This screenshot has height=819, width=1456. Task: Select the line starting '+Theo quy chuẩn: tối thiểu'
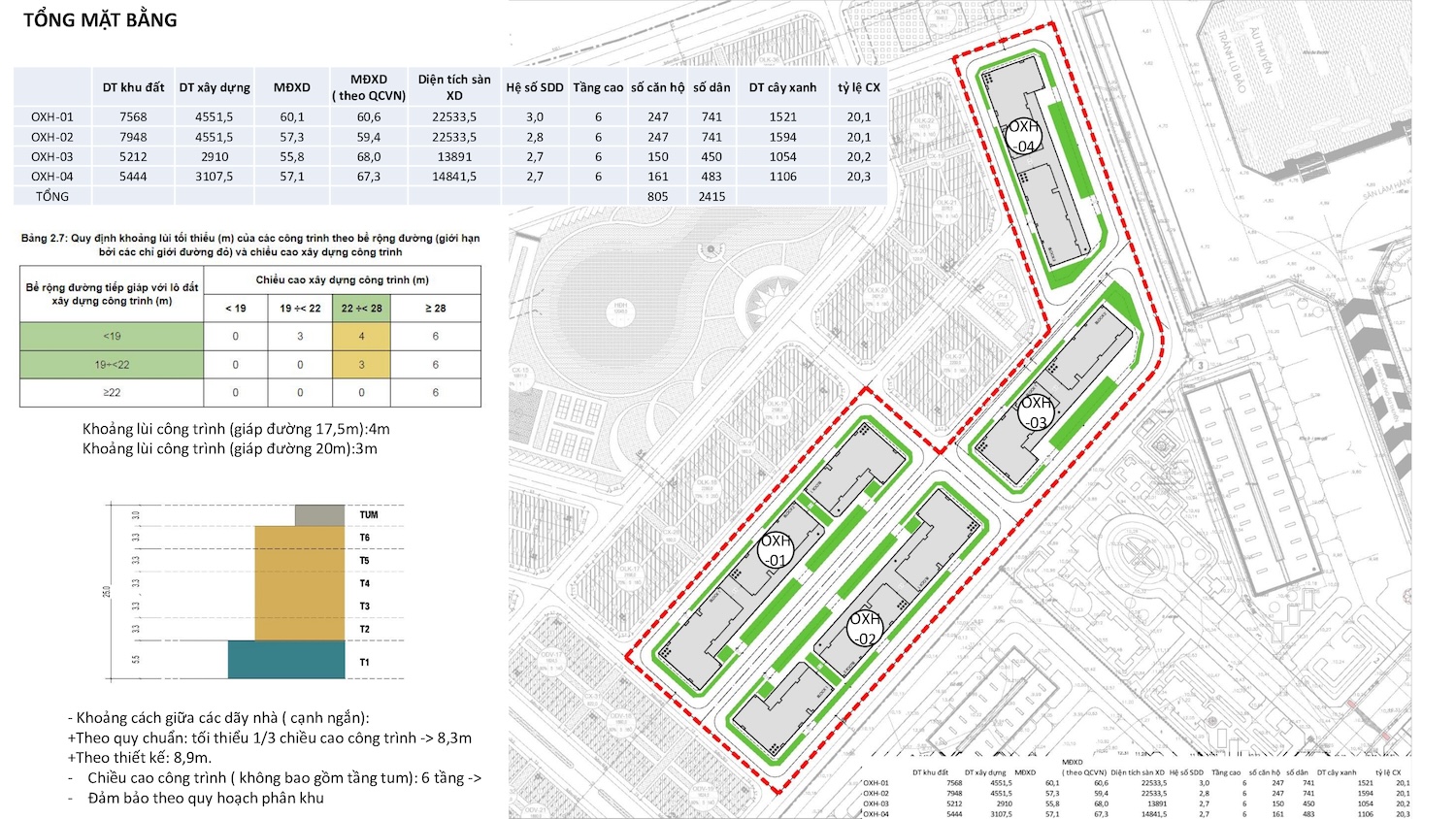(270, 737)
